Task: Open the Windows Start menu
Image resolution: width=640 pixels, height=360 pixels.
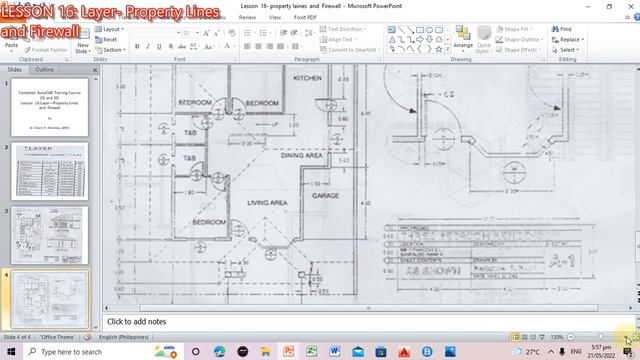Action: tap(11, 351)
